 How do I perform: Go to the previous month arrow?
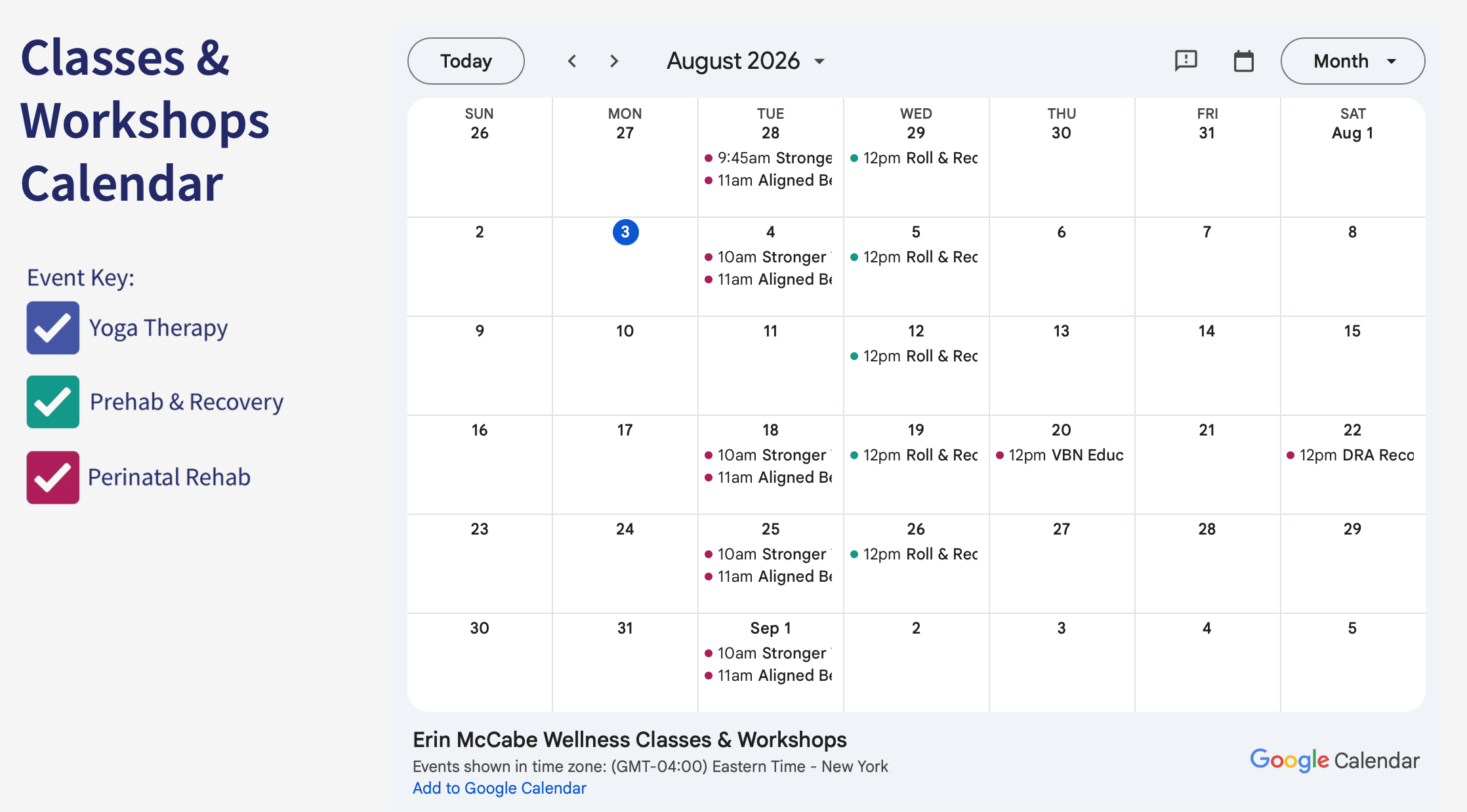tap(572, 61)
